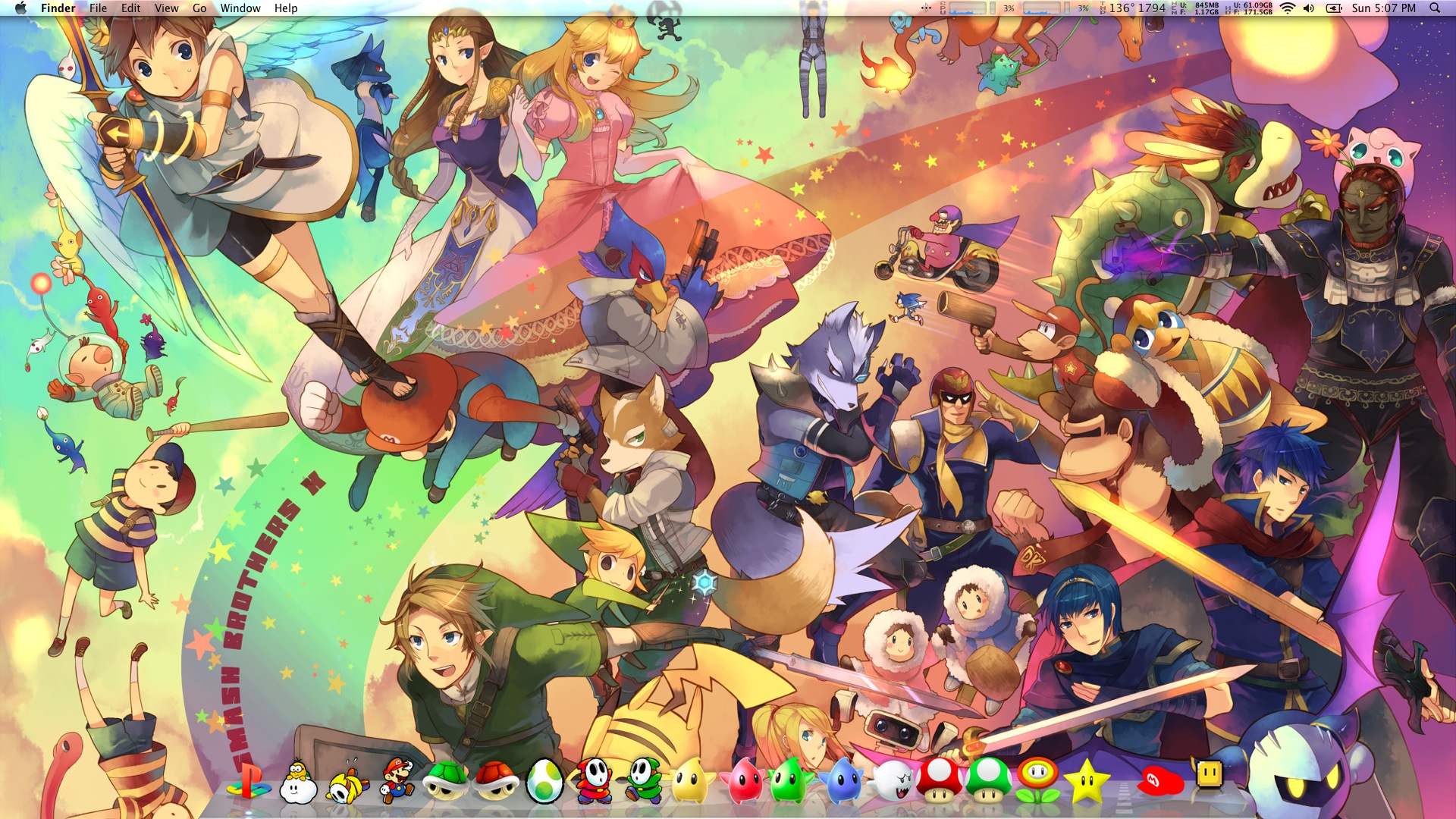Open the red Luma dock icon
Screen dimensions: 1456x819
click(x=742, y=781)
